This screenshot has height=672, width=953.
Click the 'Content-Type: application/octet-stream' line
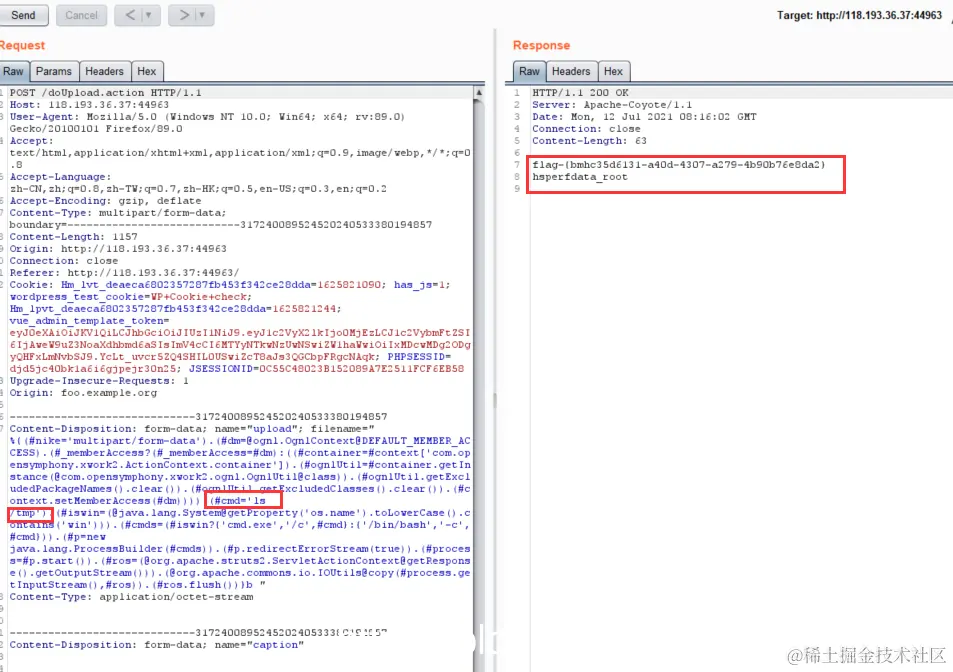131,597
